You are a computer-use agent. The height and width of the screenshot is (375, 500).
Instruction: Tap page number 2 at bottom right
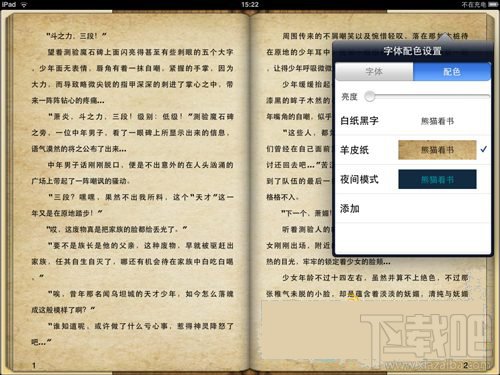465,365
